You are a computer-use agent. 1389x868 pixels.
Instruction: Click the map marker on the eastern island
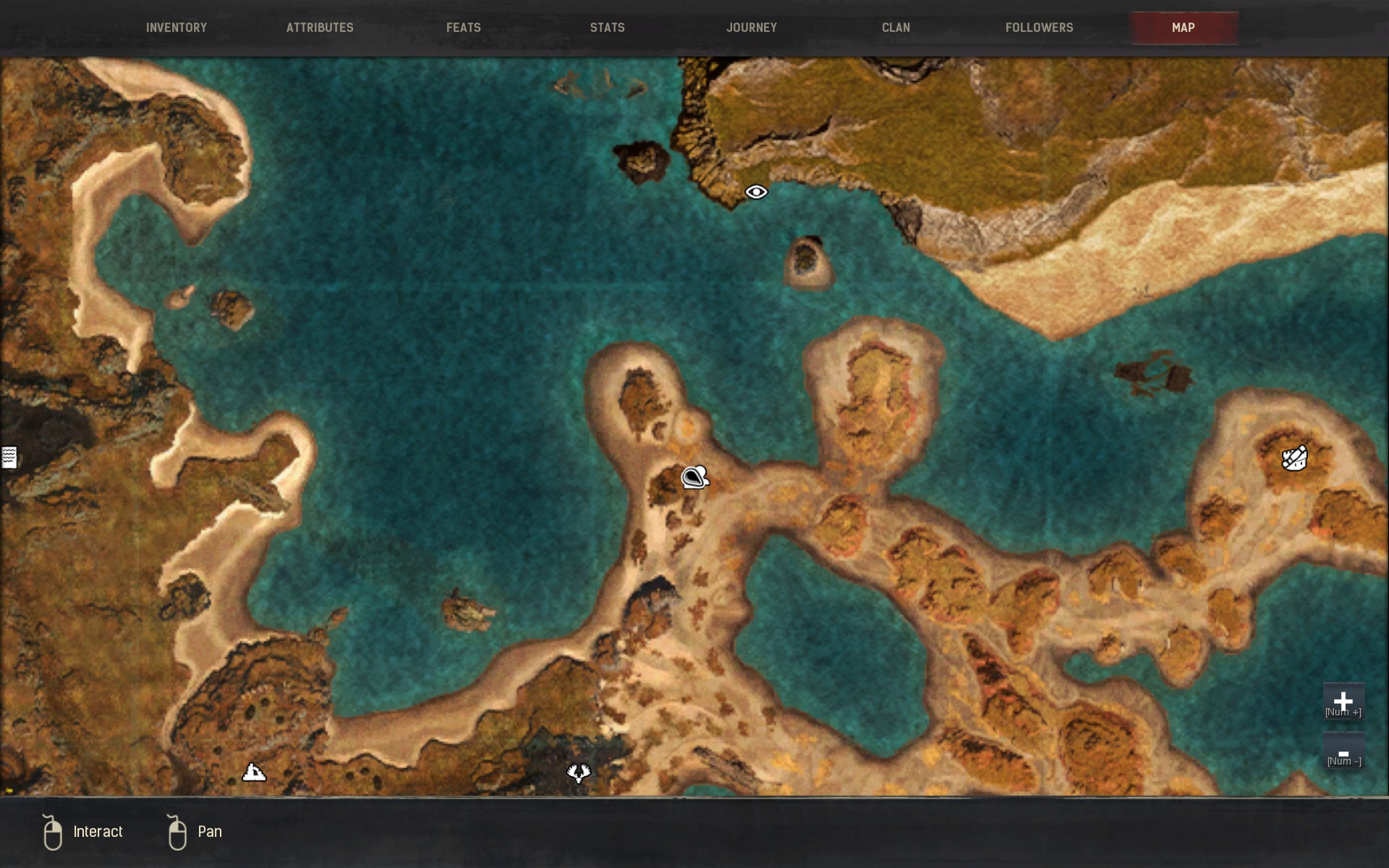1294,458
